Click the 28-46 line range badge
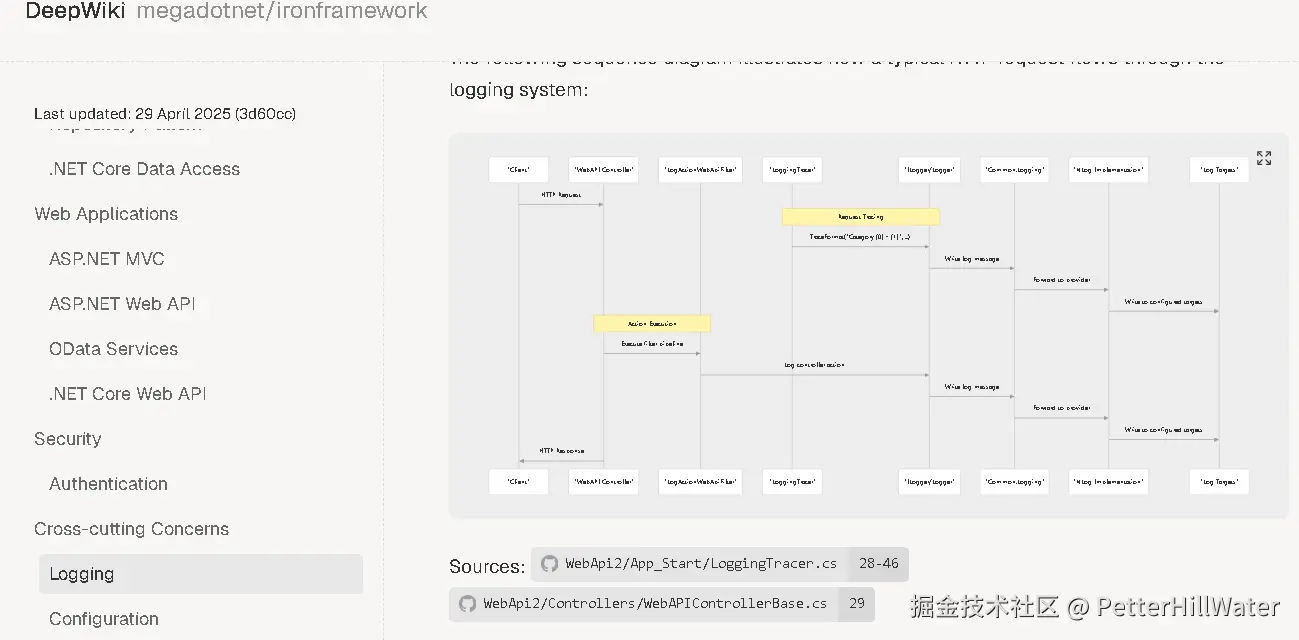1299x640 pixels. [x=878, y=564]
